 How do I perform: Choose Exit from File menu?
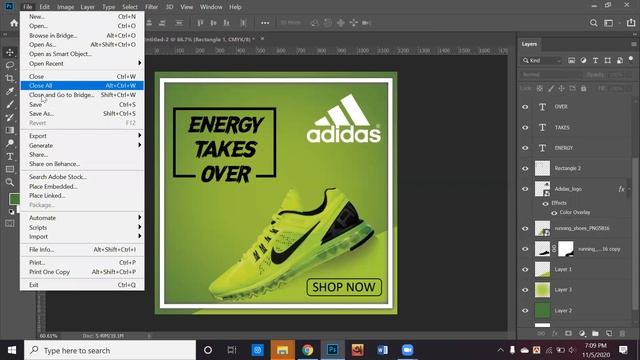pyautogui.click(x=82, y=285)
